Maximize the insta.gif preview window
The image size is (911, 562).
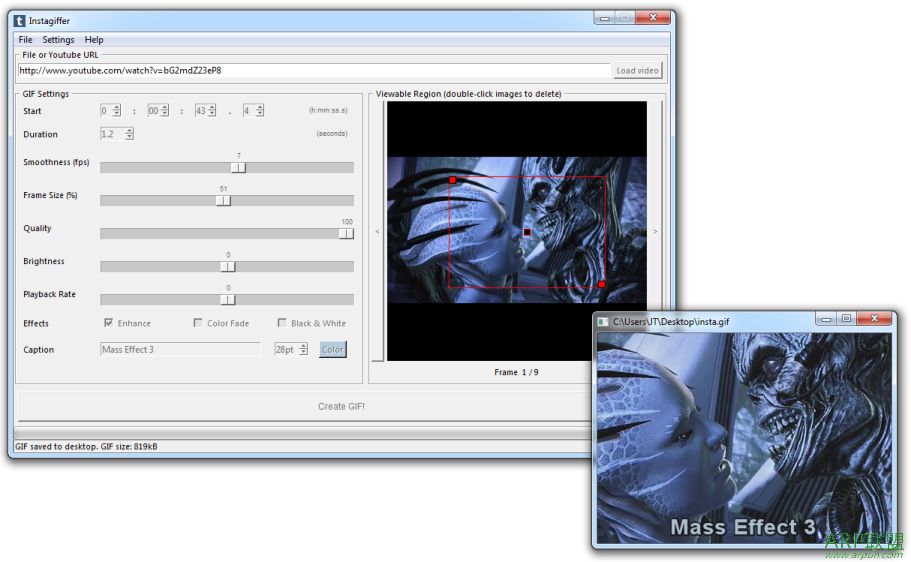pyautogui.click(x=846, y=319)
